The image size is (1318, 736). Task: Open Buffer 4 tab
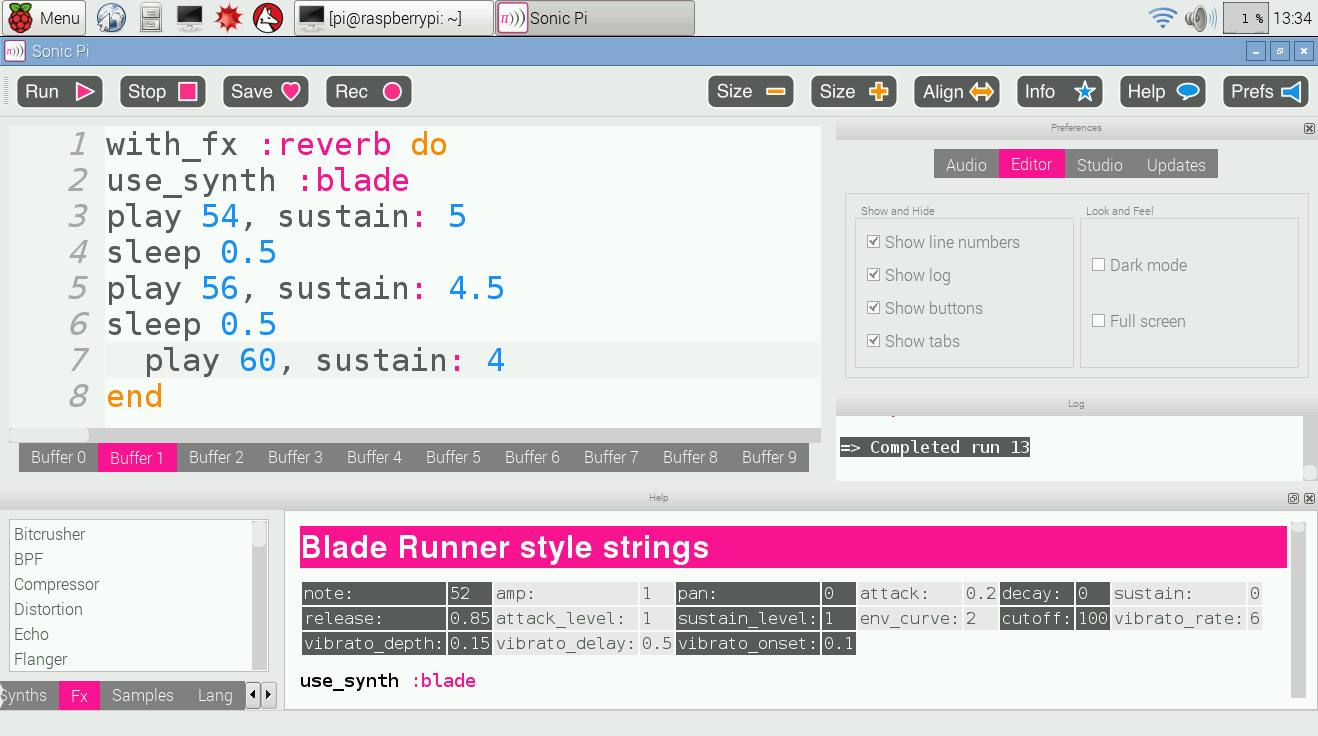pyautogui.click(x=374, y=457)
